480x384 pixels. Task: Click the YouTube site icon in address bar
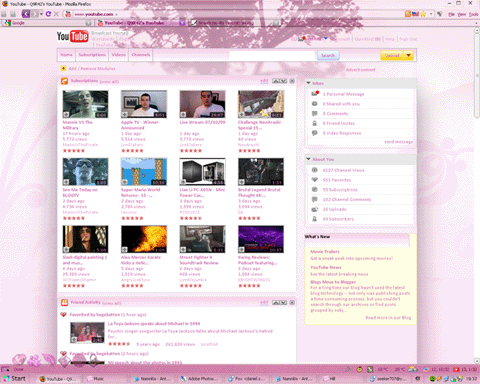[68, 14]
